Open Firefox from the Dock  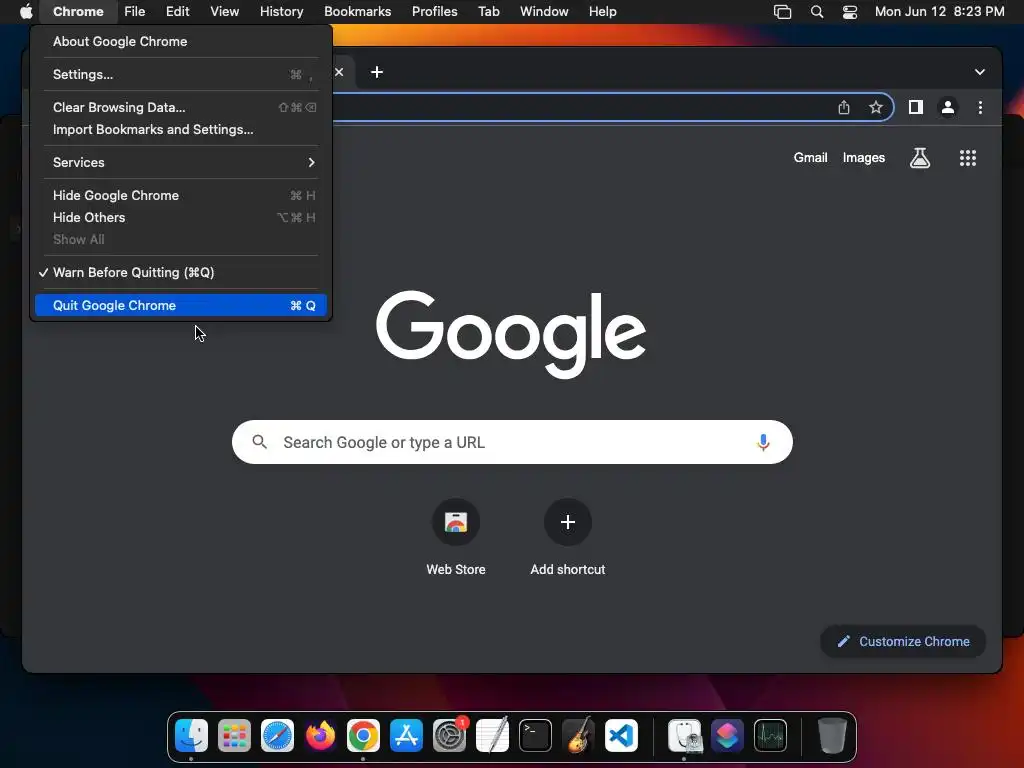tap(320, 735)
